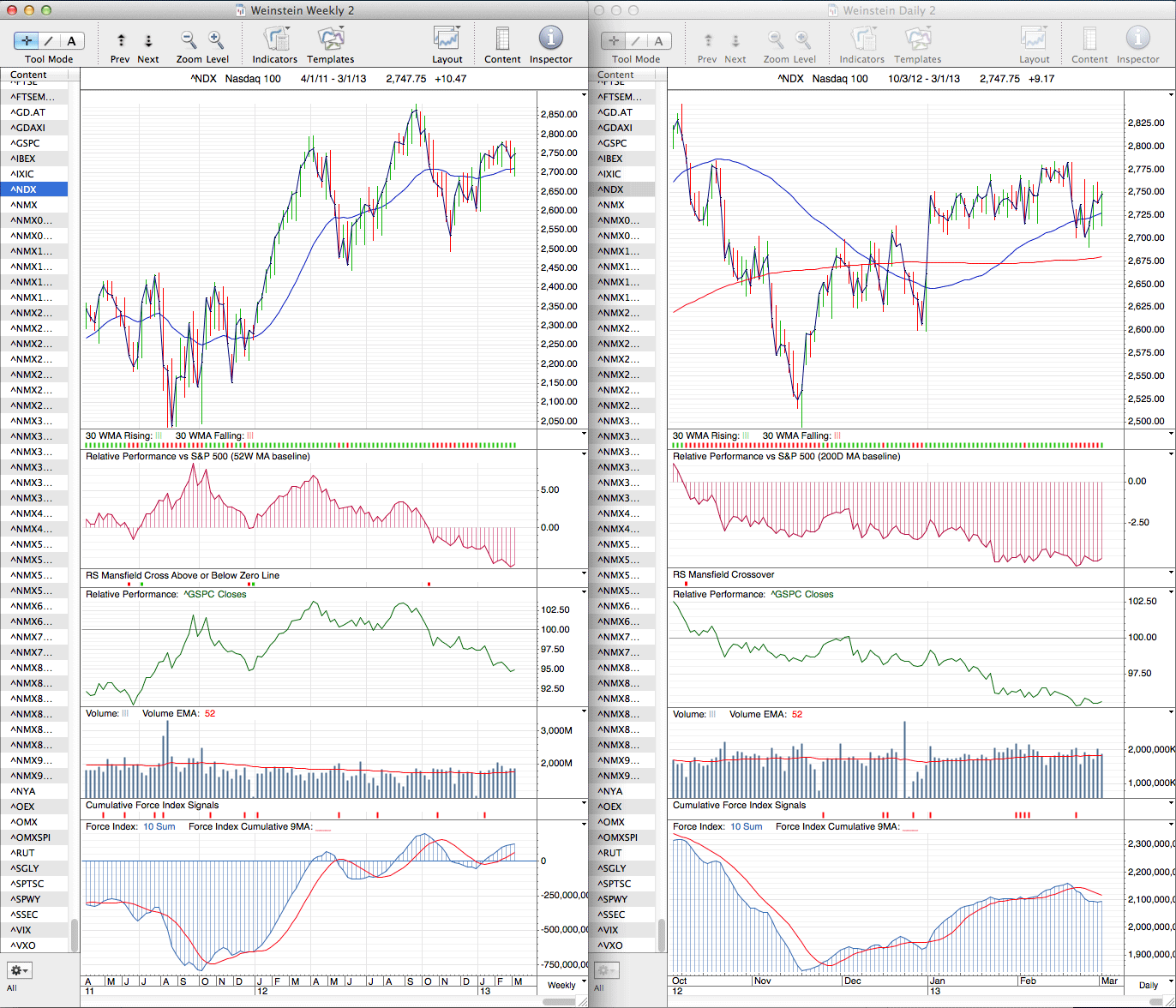
Task: Enable the text annotation tool in Weekly window
Action: (72, 40)
